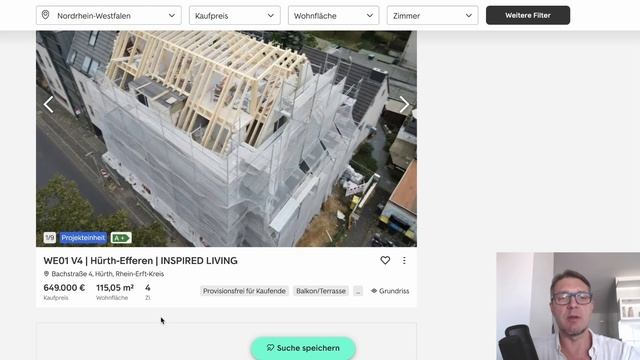Click the 115,05 m² living area value
The width and height of the screenshot is (640, 360).
(115, 288)
